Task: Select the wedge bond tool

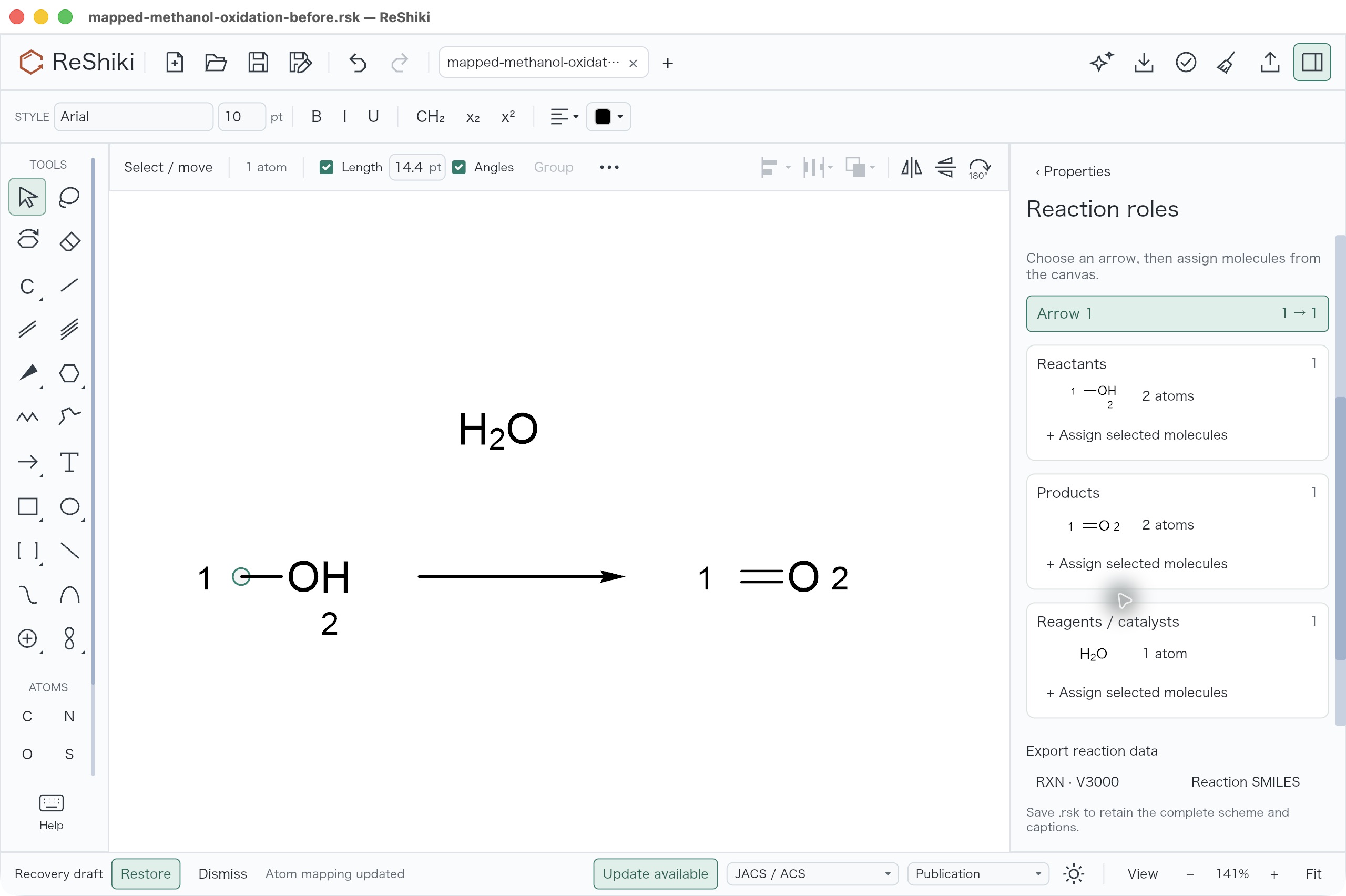Action: click(x=27, y=373)
